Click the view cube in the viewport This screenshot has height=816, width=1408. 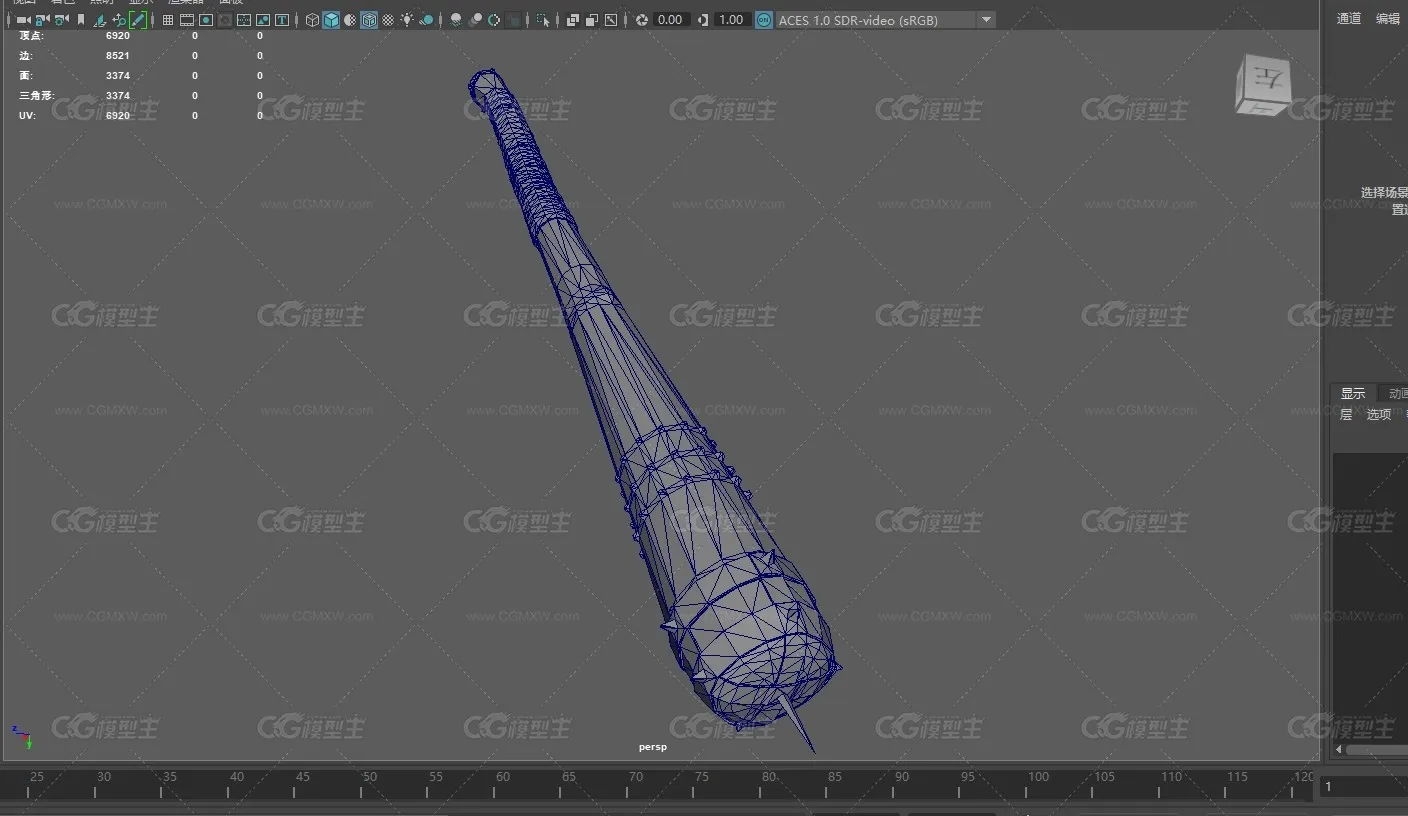coord(1262,87)
